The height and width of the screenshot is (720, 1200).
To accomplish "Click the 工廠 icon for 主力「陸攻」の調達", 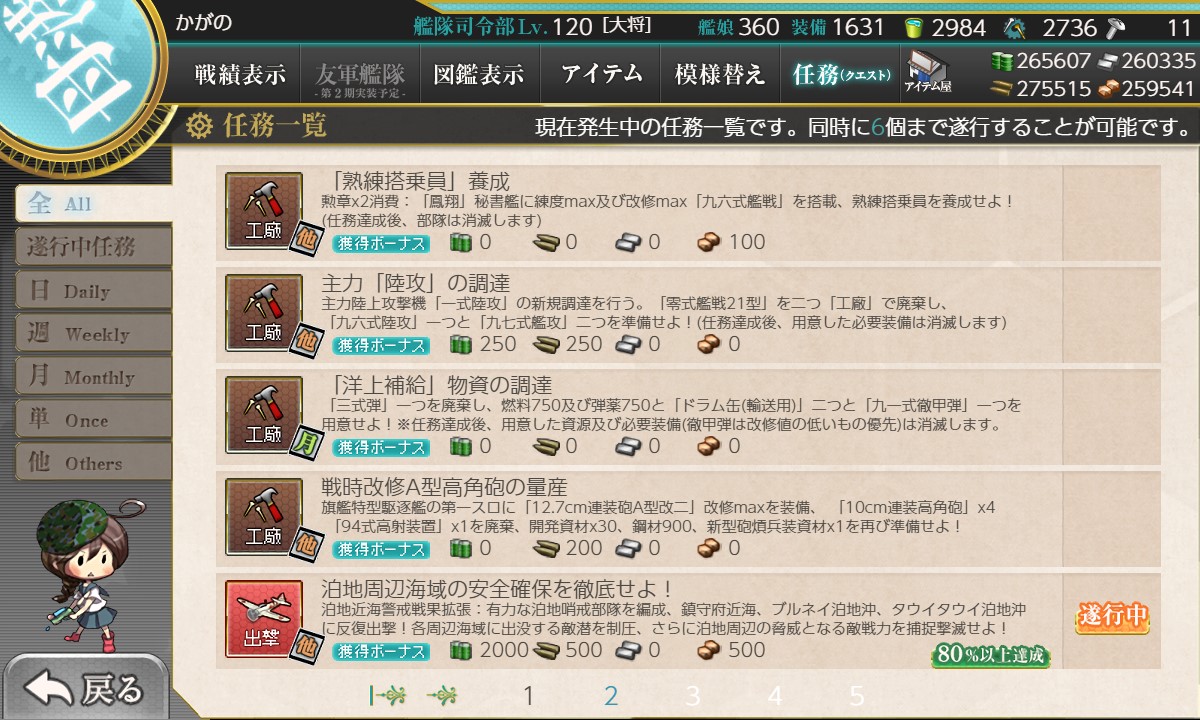I will [264, 312].
